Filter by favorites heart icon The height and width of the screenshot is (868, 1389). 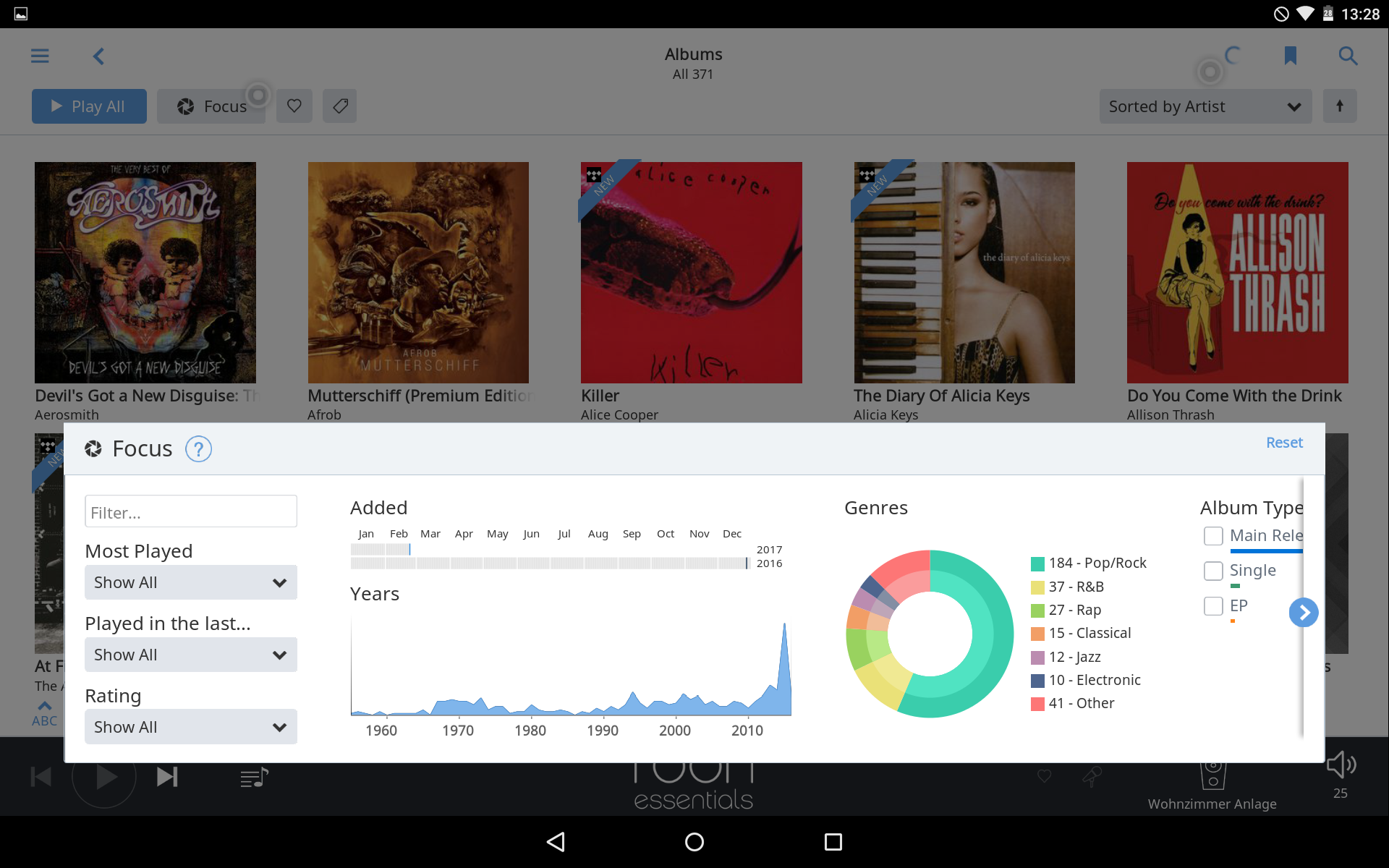294,106
